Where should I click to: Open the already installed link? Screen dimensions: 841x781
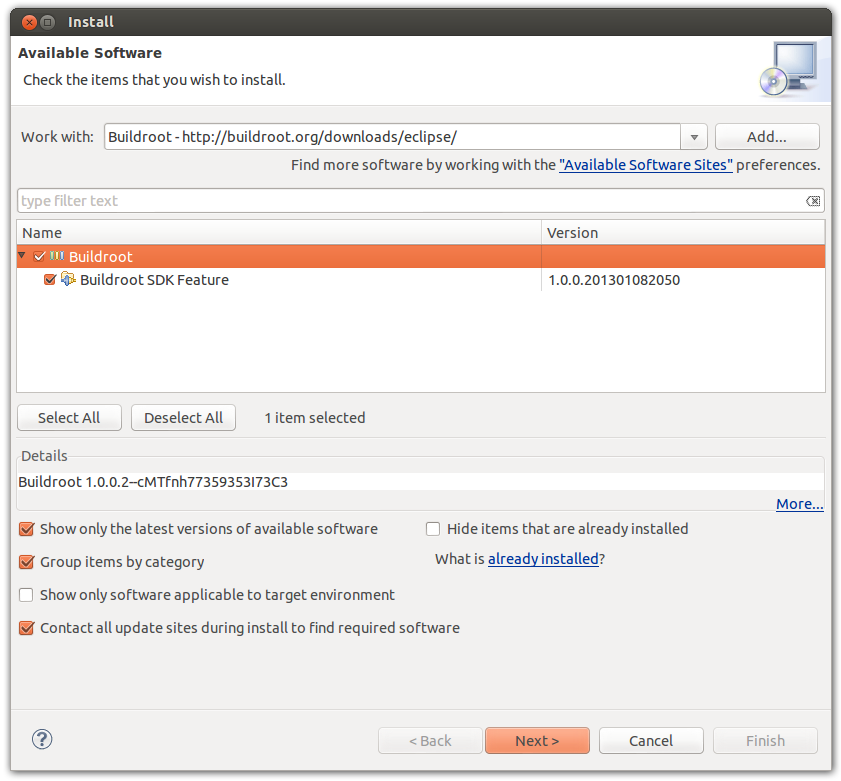tap(543, 559)
